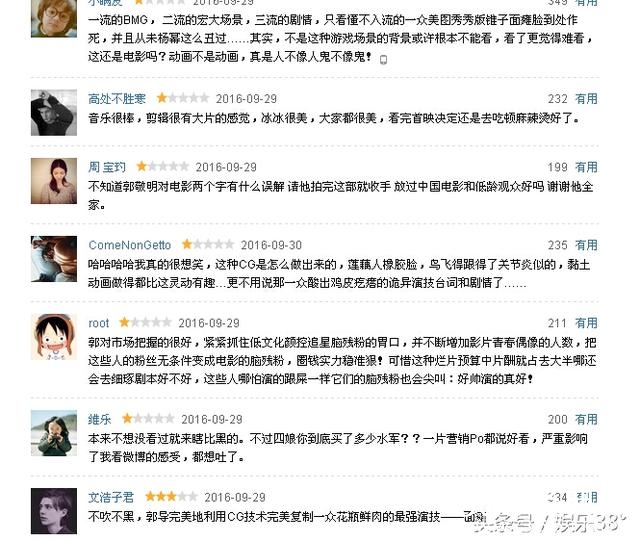The image size is (640, 541).
Task: Open 周 宝玓 avatar photo
Action: (x=54, y=181)
